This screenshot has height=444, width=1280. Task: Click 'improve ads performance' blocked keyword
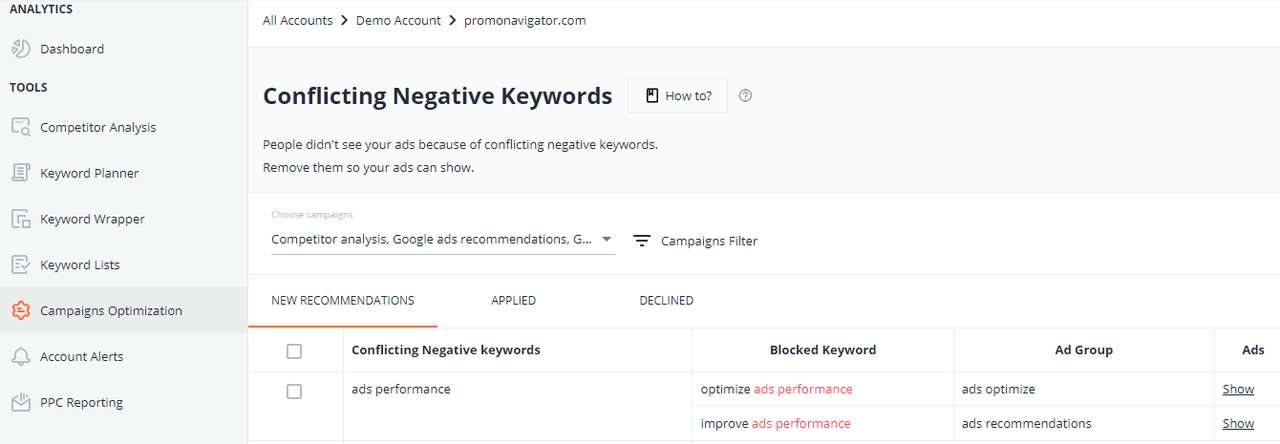tap(776, 423)
